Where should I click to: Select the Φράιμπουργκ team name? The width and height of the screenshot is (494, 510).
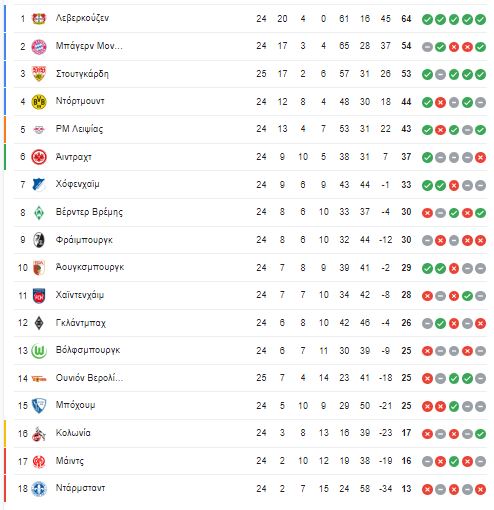coord(84,240)
